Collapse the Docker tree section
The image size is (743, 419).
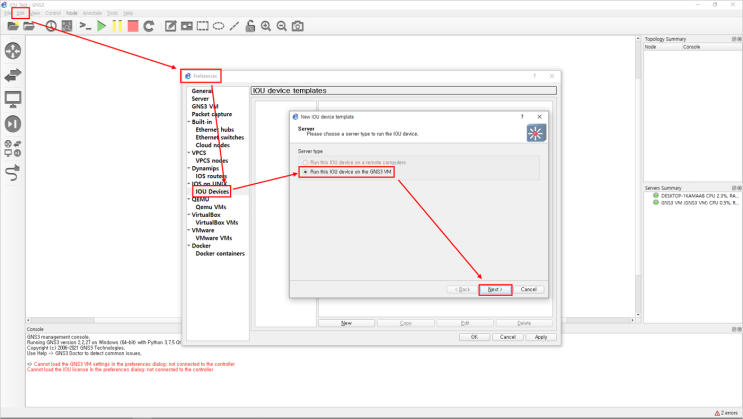(x=189, y=246)
